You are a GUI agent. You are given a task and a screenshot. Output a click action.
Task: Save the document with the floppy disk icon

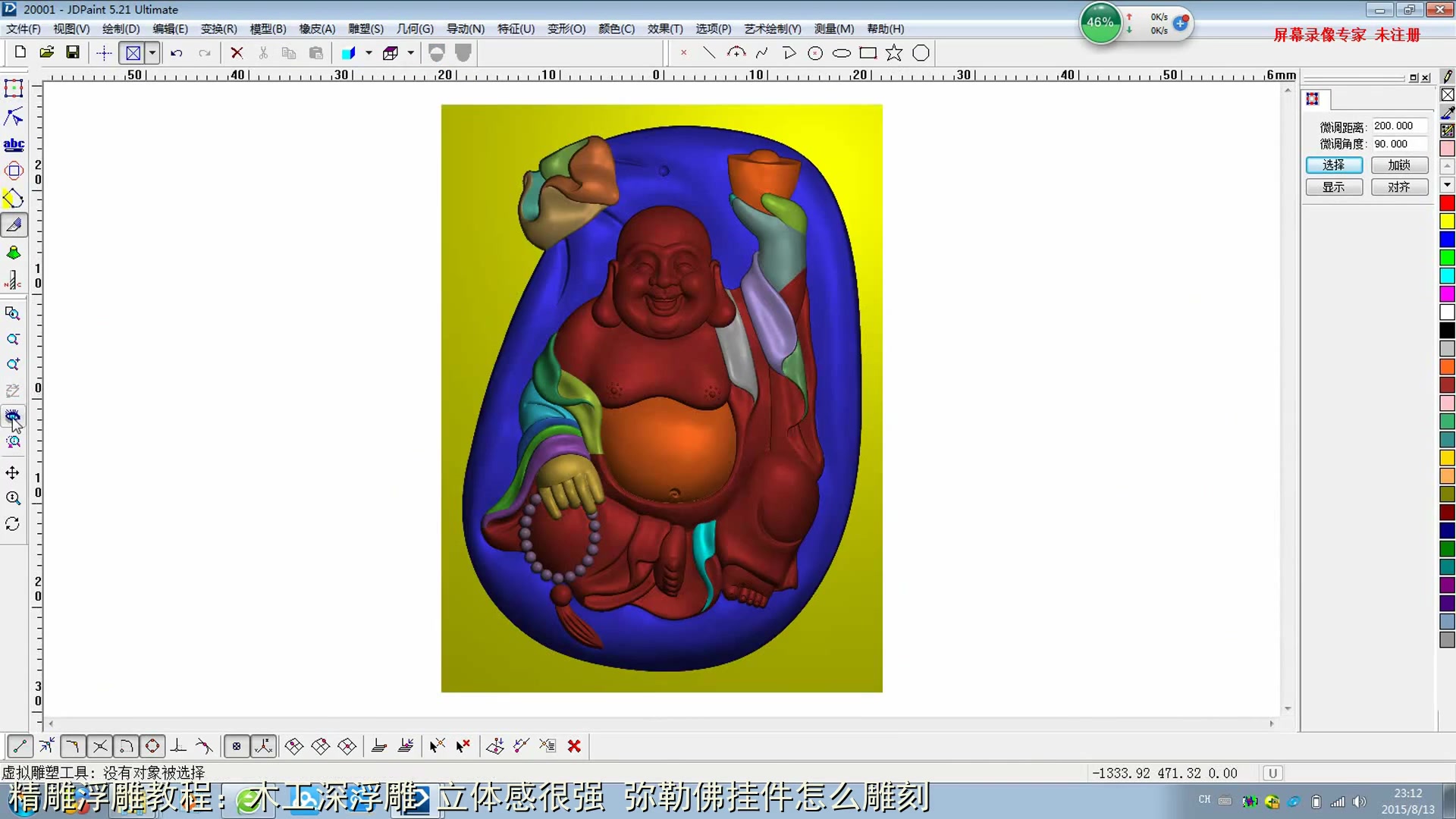click(x=73, y=52)
